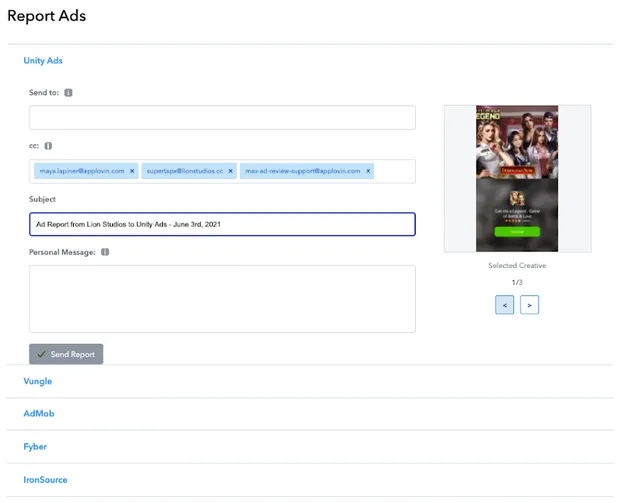This screenshot has width=620, height=503.
Task: Click the info icon next to cc
Action: click(x=48, y=146)
